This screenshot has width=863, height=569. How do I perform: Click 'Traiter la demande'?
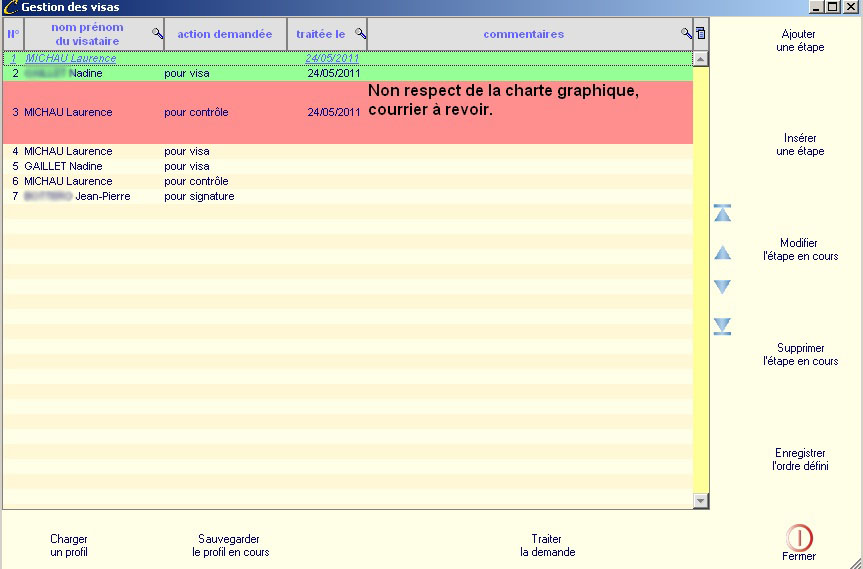(x=547, y=545)
